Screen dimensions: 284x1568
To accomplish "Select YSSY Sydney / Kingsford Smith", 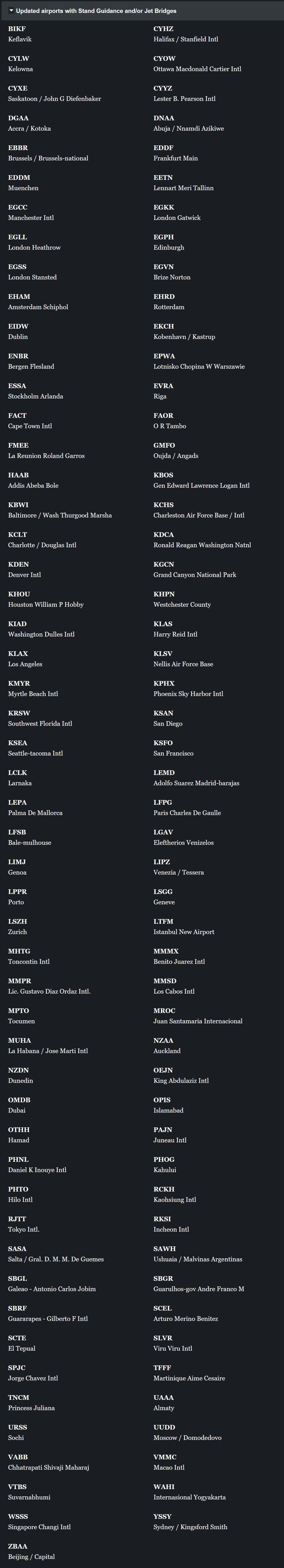I will [190, 1522].
